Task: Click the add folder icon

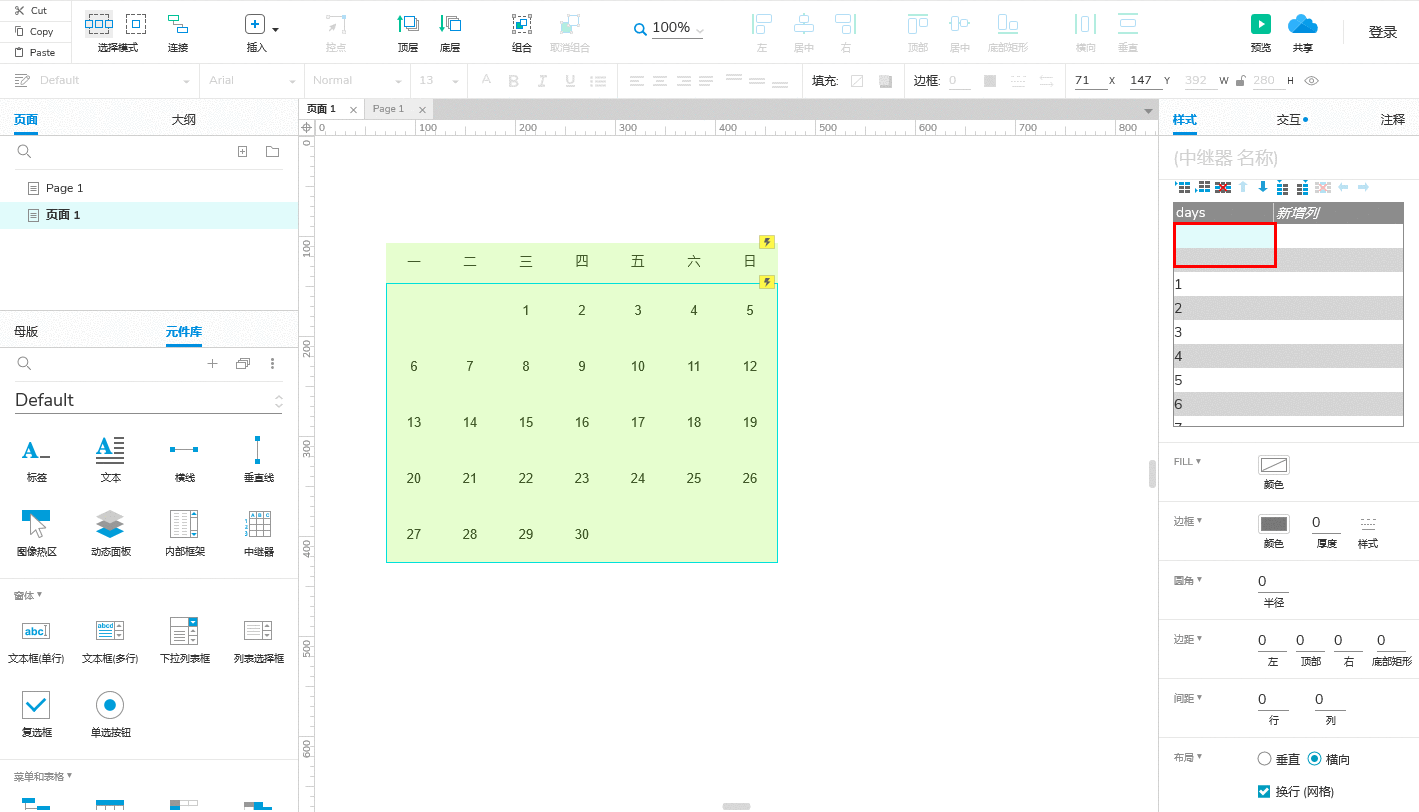Action: [x=272, y=152]
